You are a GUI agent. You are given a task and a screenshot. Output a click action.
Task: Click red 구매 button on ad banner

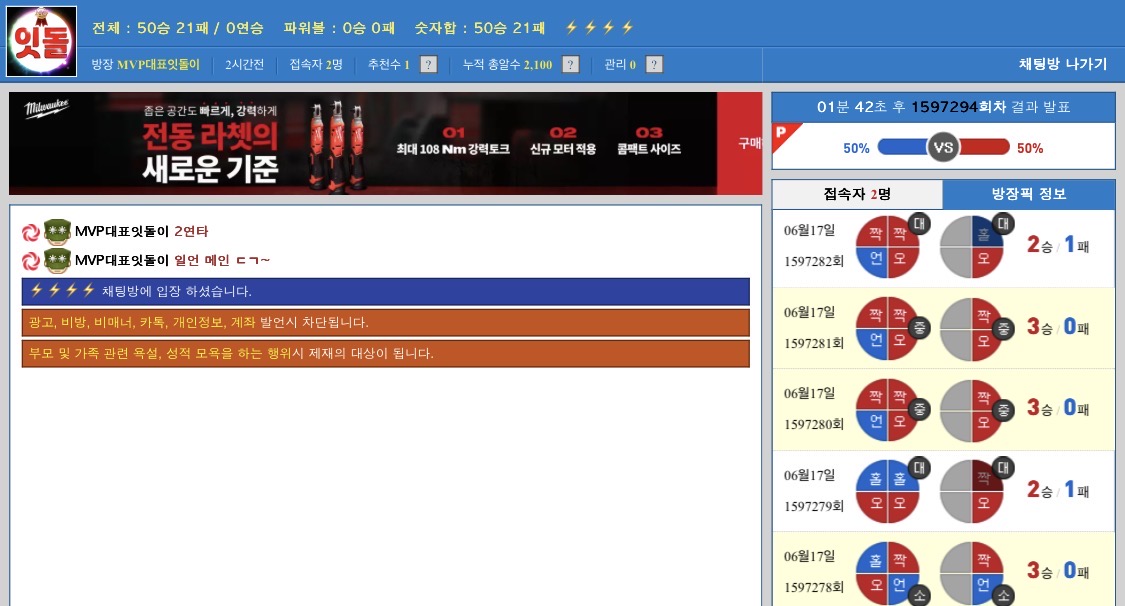tap(740, 143)
